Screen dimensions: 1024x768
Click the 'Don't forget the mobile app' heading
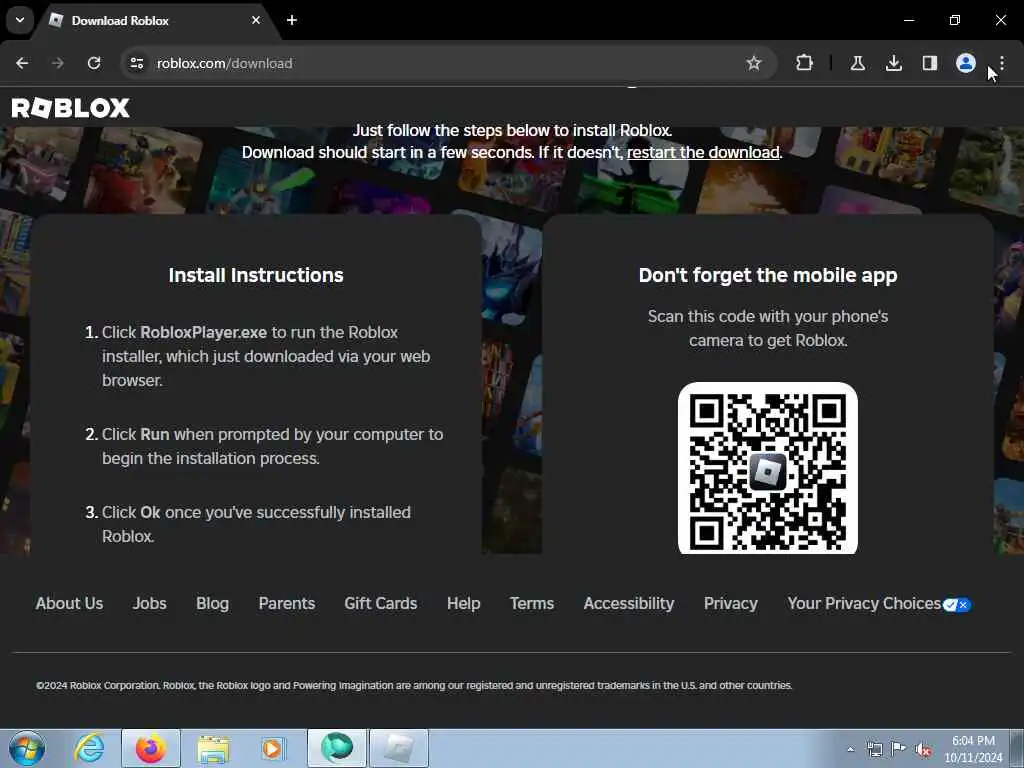click(768, 275)
